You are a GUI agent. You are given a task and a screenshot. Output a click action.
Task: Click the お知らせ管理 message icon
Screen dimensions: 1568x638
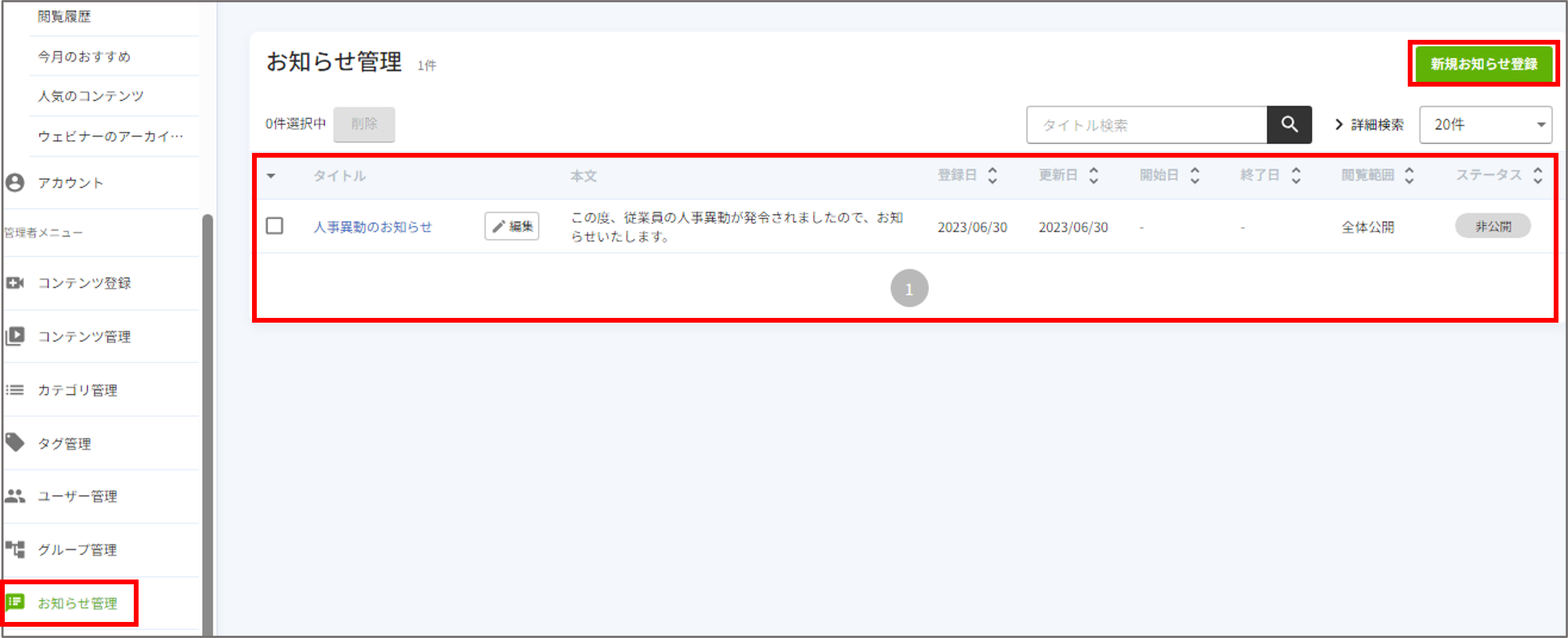coord(15,602)
